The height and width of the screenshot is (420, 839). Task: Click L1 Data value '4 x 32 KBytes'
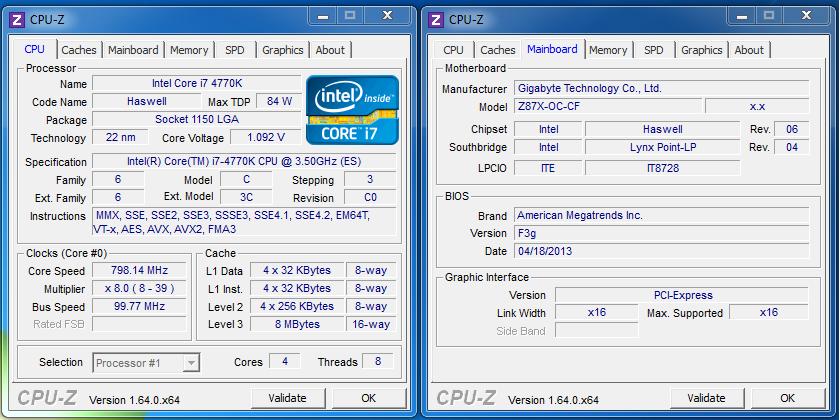pos(297,270)
